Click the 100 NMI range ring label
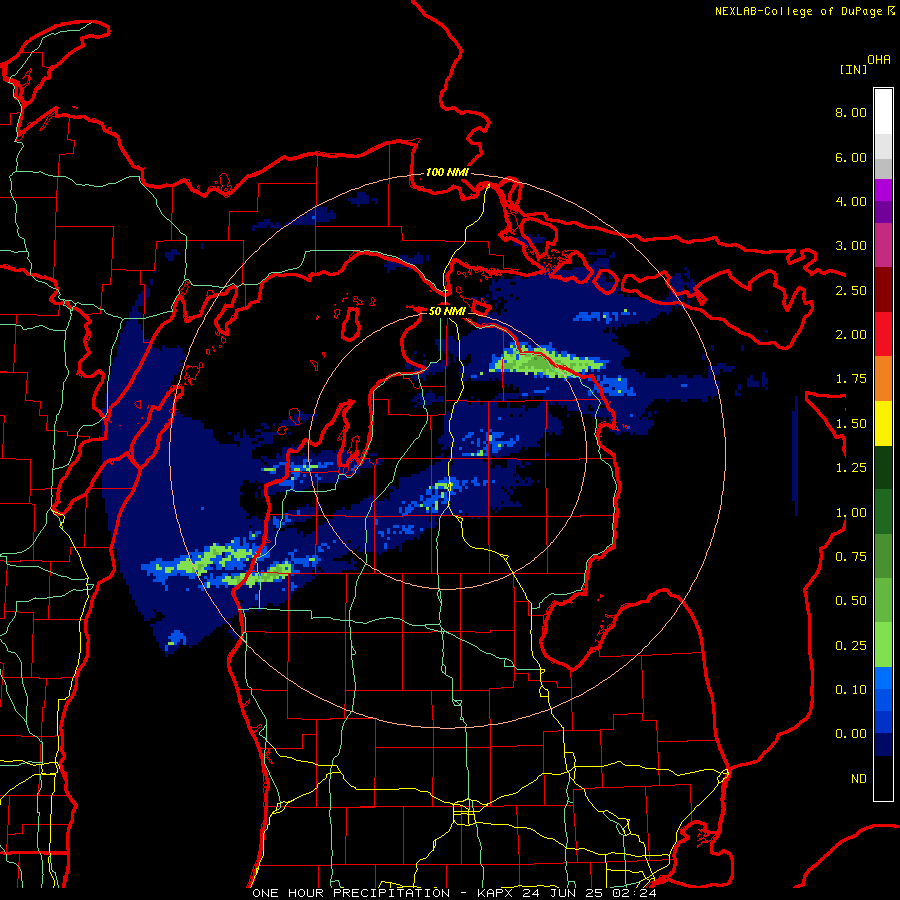Screen dimensions: 900x900 click(x=447, y=172)
